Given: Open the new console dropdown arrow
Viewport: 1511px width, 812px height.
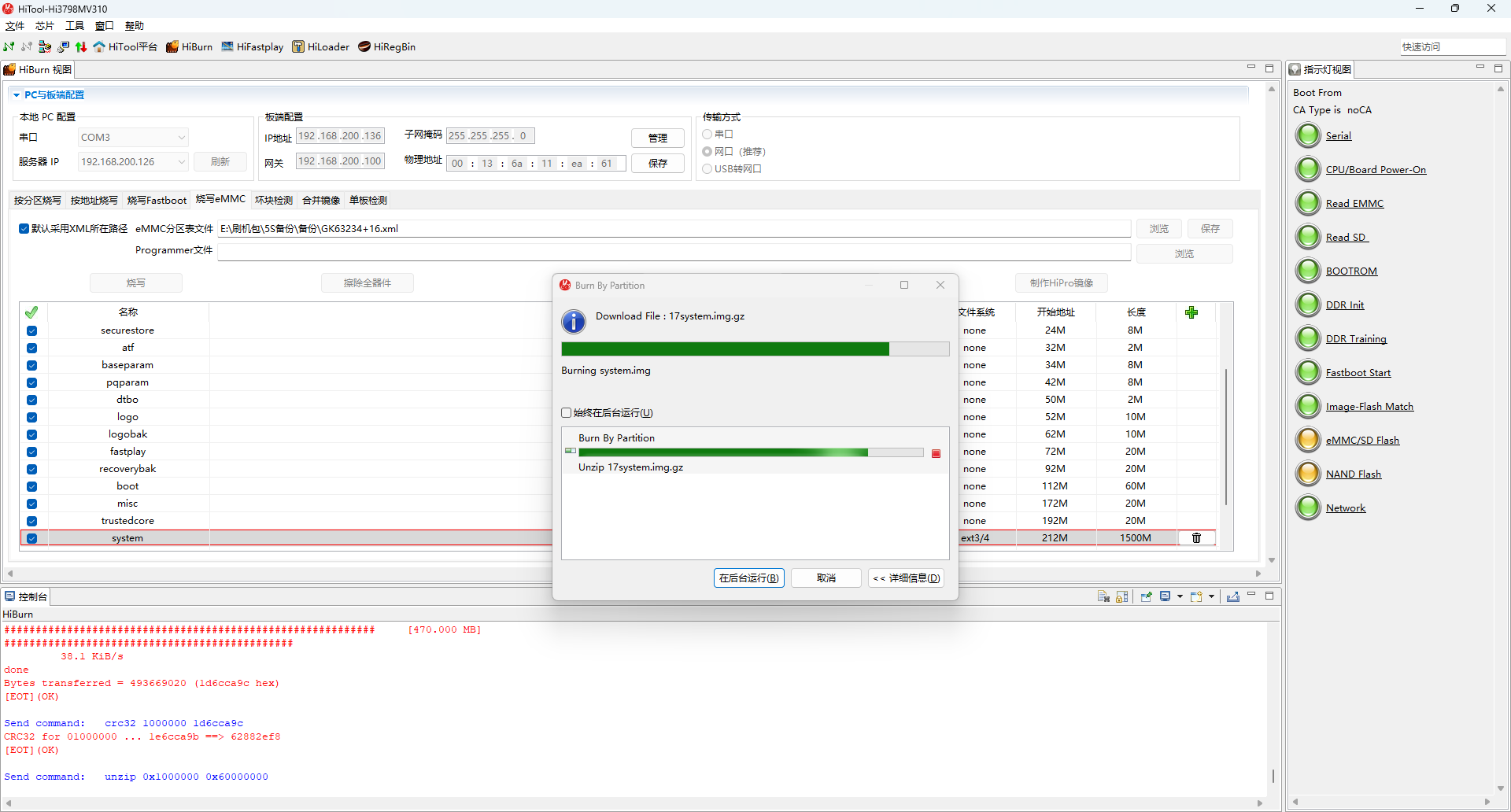Looking at the screenshot, I should tap(1211, 596).
